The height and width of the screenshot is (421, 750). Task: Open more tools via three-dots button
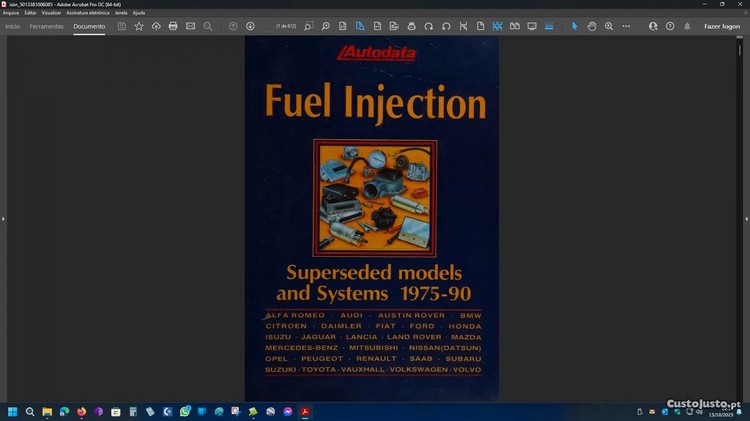626,26
